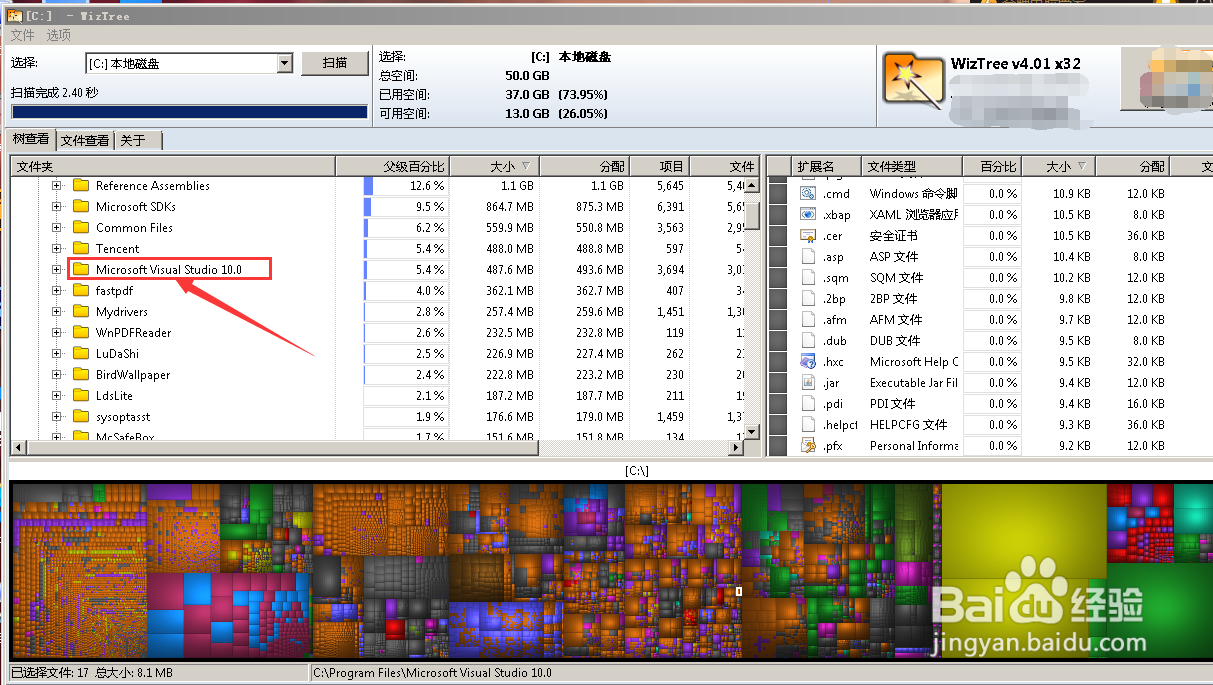Viewport: 1213px width, 685px height.
Task: Click folder tree vertical scrollbar down arrow
Action: (752, 434)
